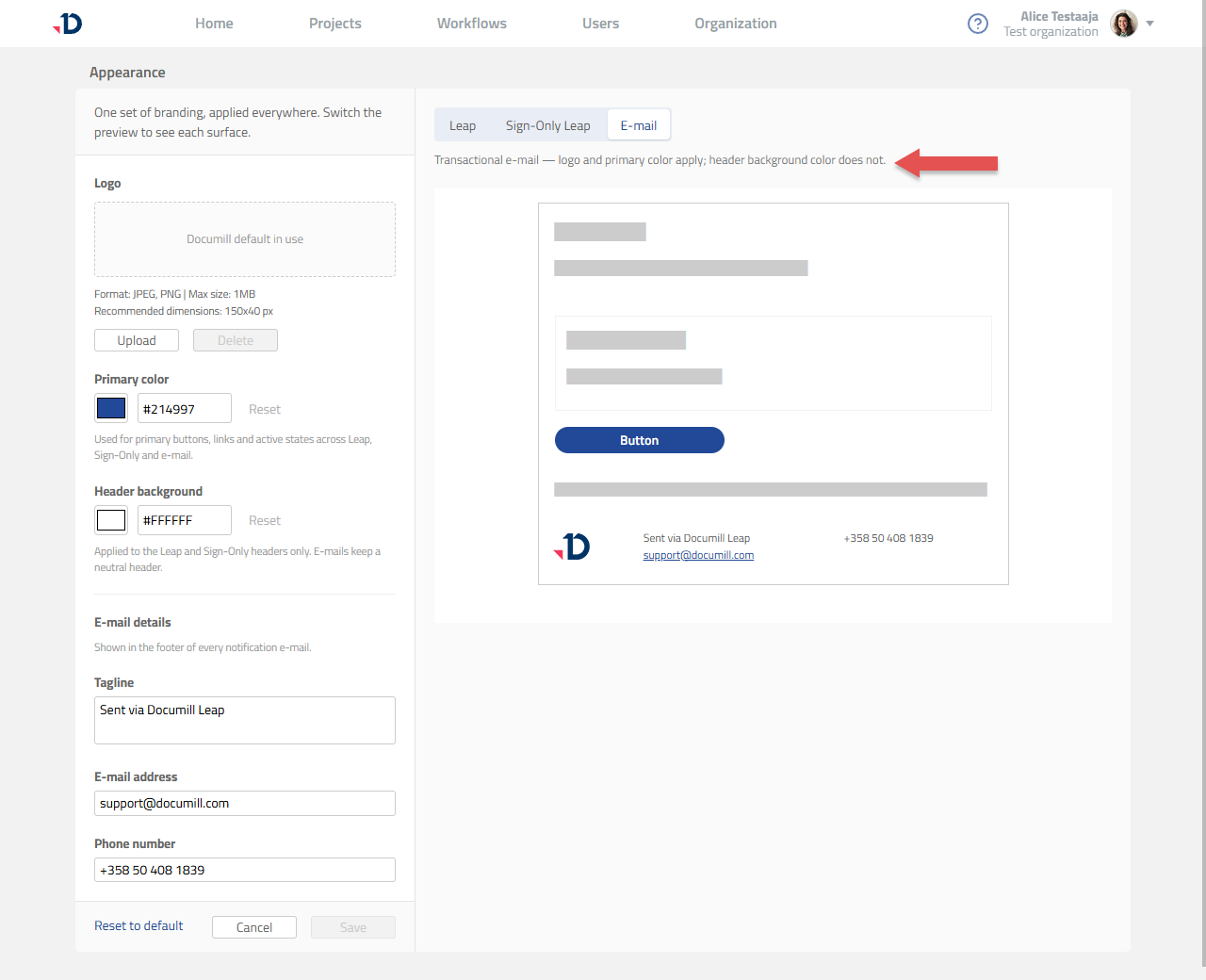Open the help question mark icon
The width and height of the screenshot is (1206, 980).
tap(978, 24)
